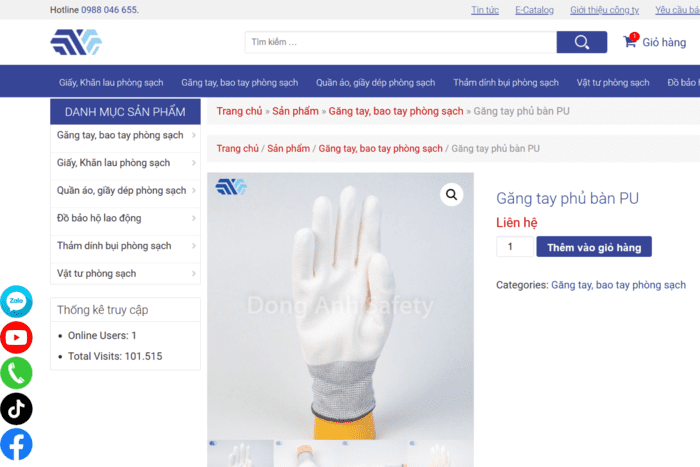Open Găng tay, bao tay nav menu
Viewport: 700px width, 467px height.
tap(240, 83)
